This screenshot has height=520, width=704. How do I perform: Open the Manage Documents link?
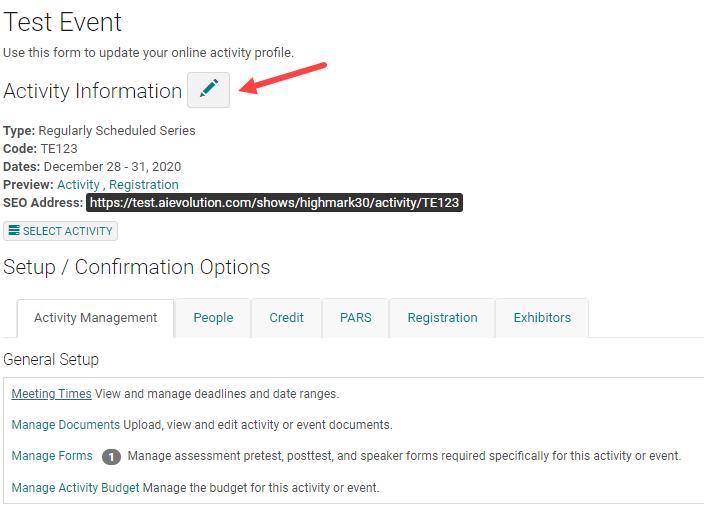[x=65, y=425]
